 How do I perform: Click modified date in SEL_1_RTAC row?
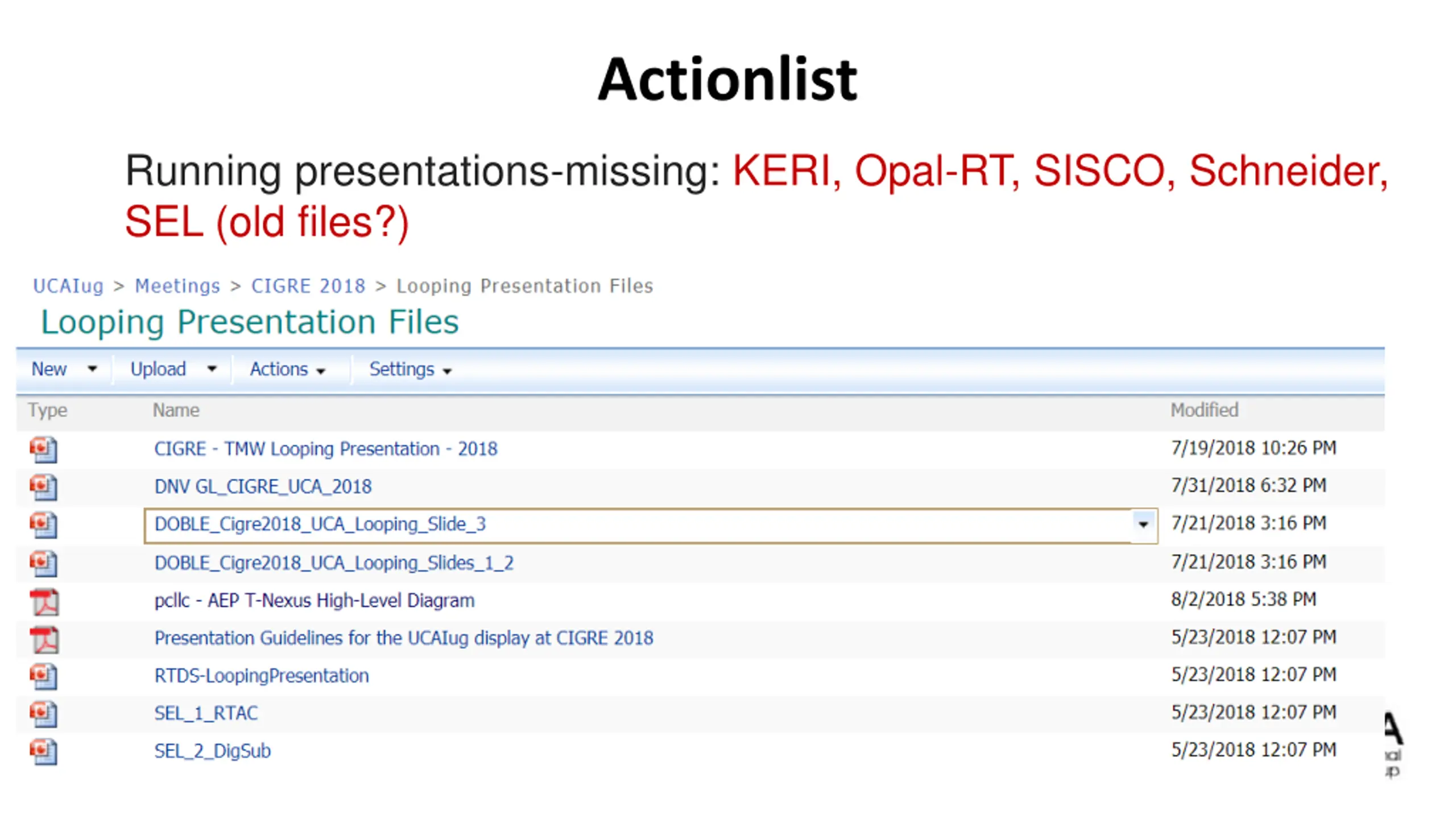click(1254, 712)
